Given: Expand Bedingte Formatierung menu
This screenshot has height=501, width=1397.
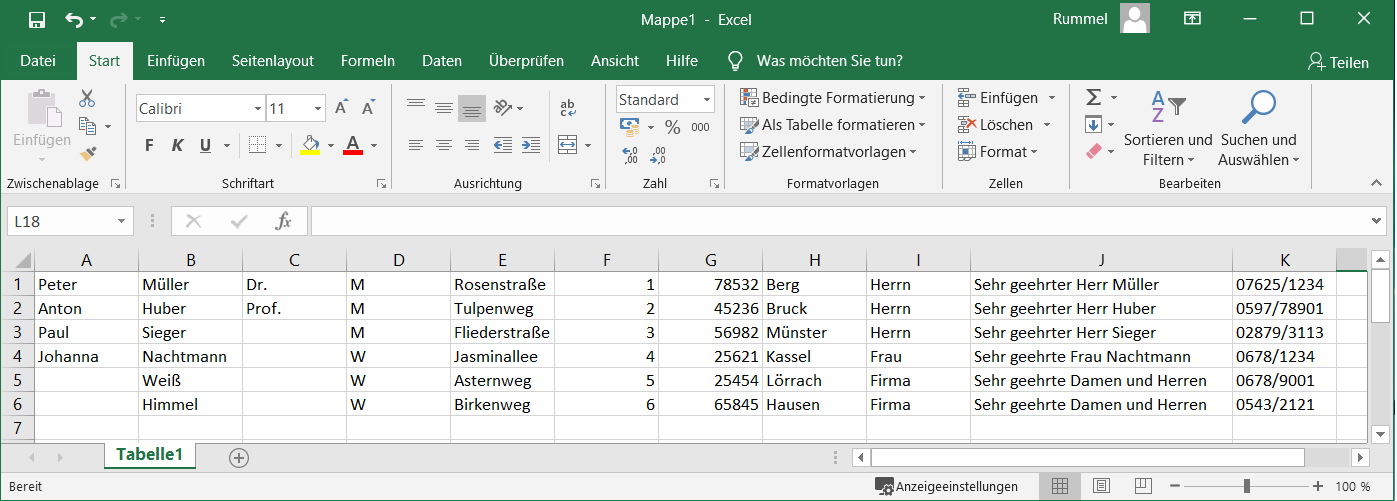Looking at the screenshot, I should pos(832,98).
